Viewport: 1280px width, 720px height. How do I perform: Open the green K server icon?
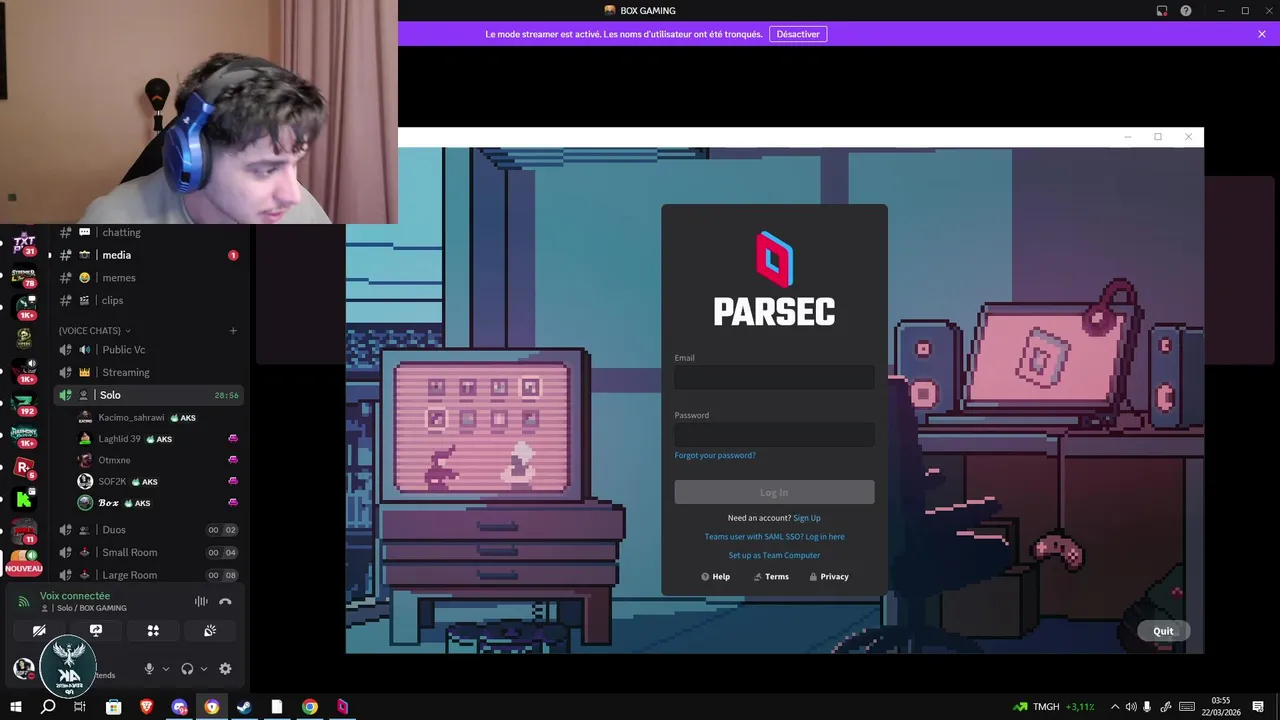[24, 498]
